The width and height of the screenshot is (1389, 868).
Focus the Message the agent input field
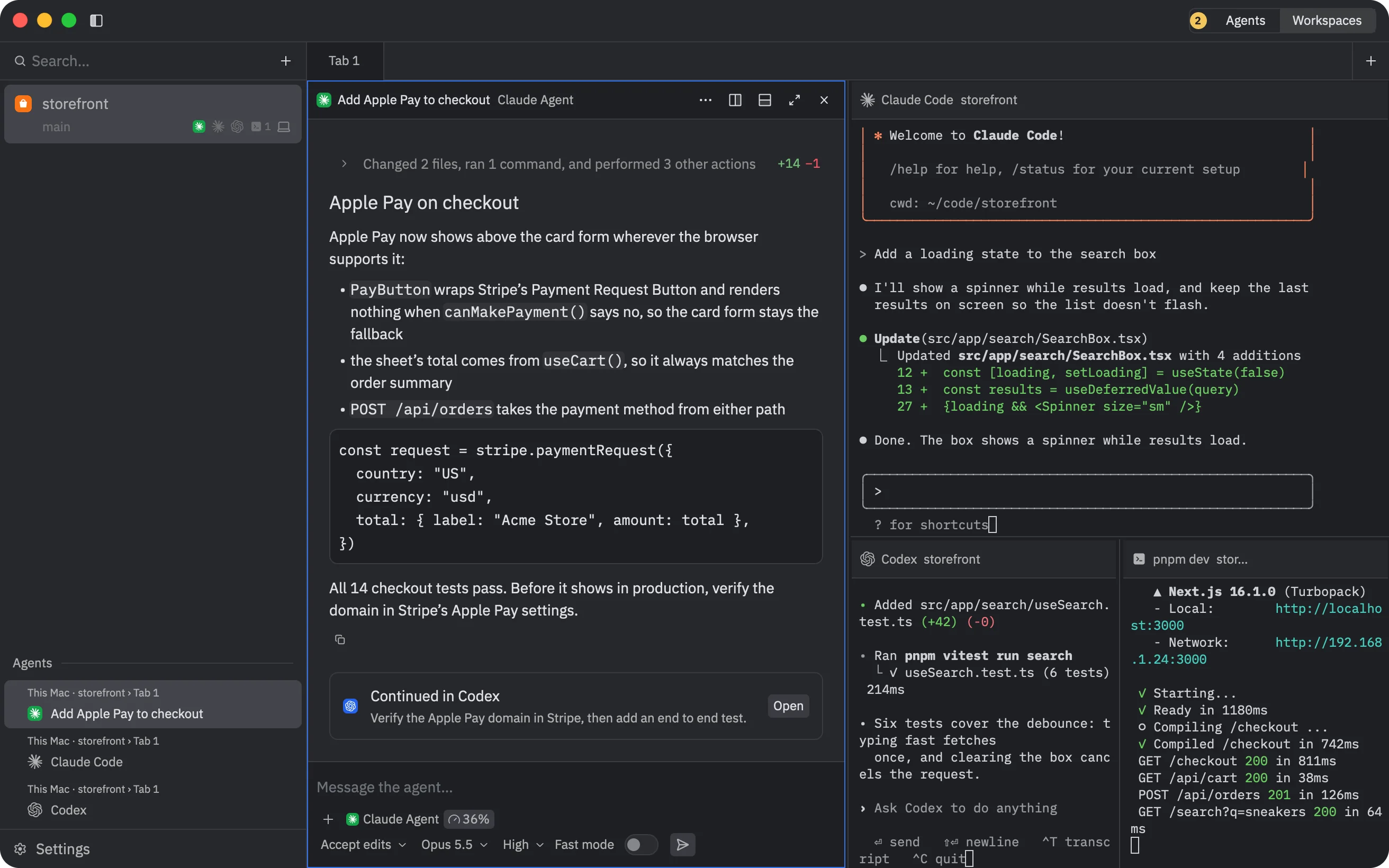[x=576, y=787]
